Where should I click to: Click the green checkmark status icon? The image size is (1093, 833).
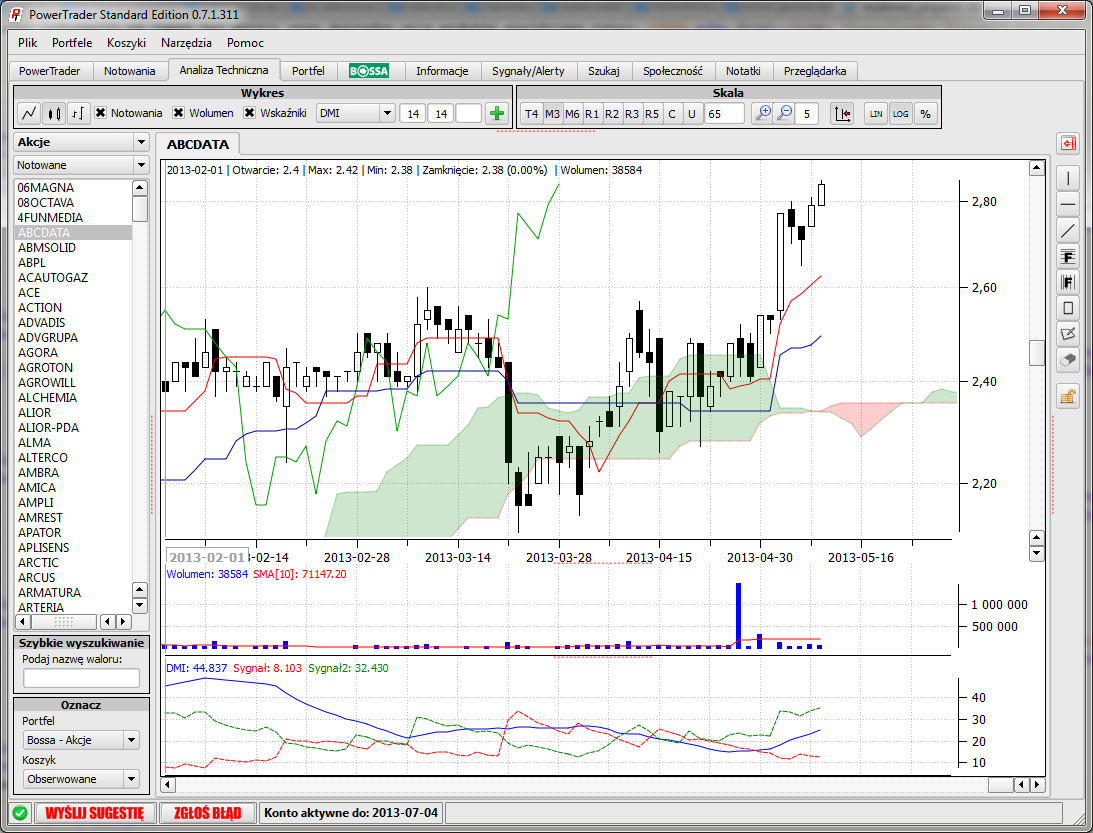pos(20,813)
